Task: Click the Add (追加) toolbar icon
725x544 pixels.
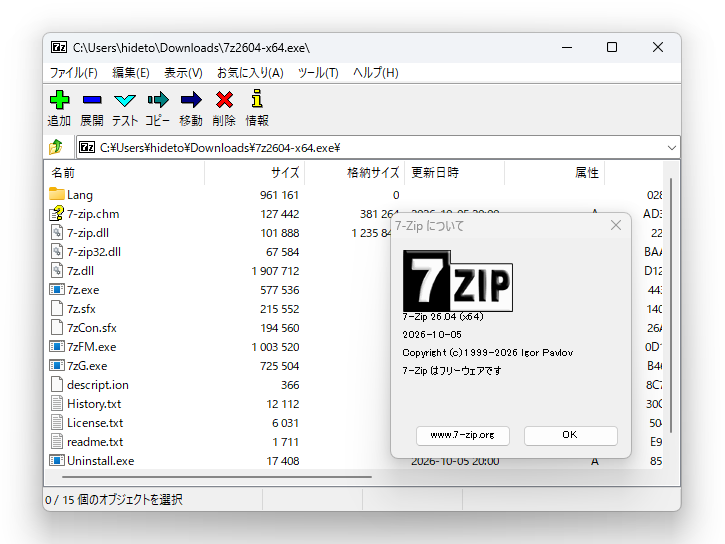Action: pos(59,100)
